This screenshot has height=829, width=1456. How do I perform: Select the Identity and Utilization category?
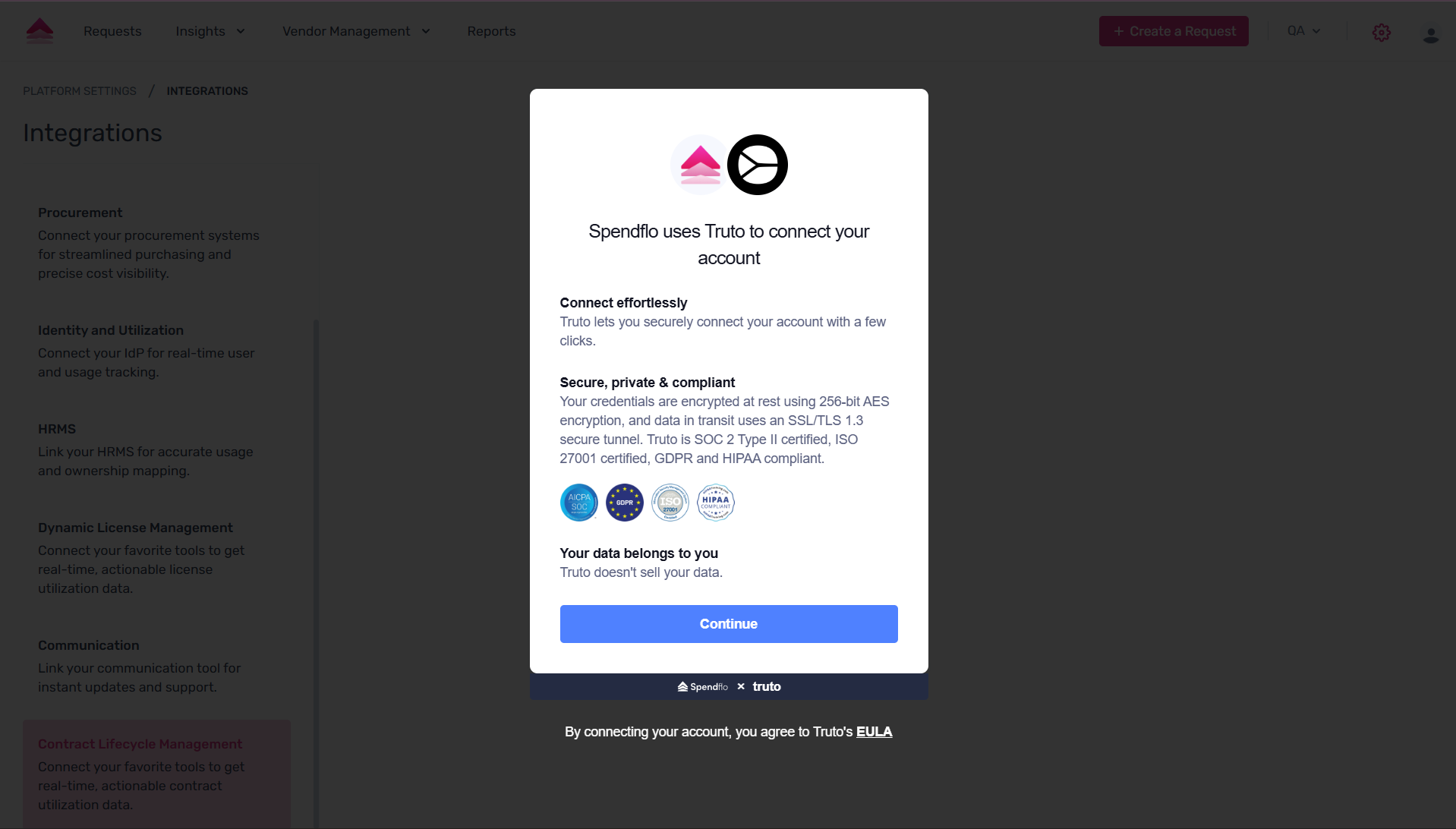(x=111, y=330)
